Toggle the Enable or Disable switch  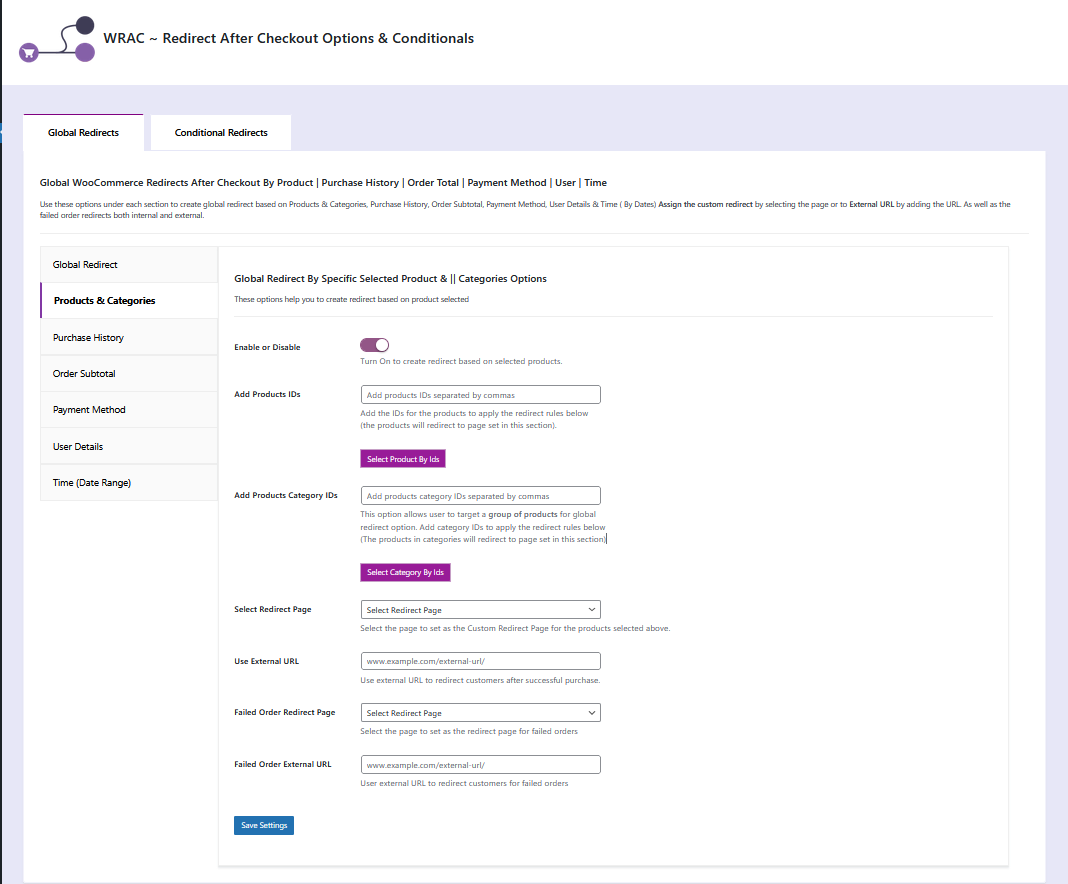374,345
